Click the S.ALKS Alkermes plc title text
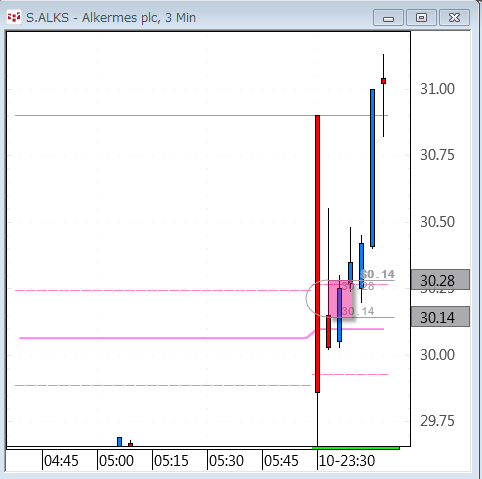This screenshot has width=482, height=479. tap(111, 18)
